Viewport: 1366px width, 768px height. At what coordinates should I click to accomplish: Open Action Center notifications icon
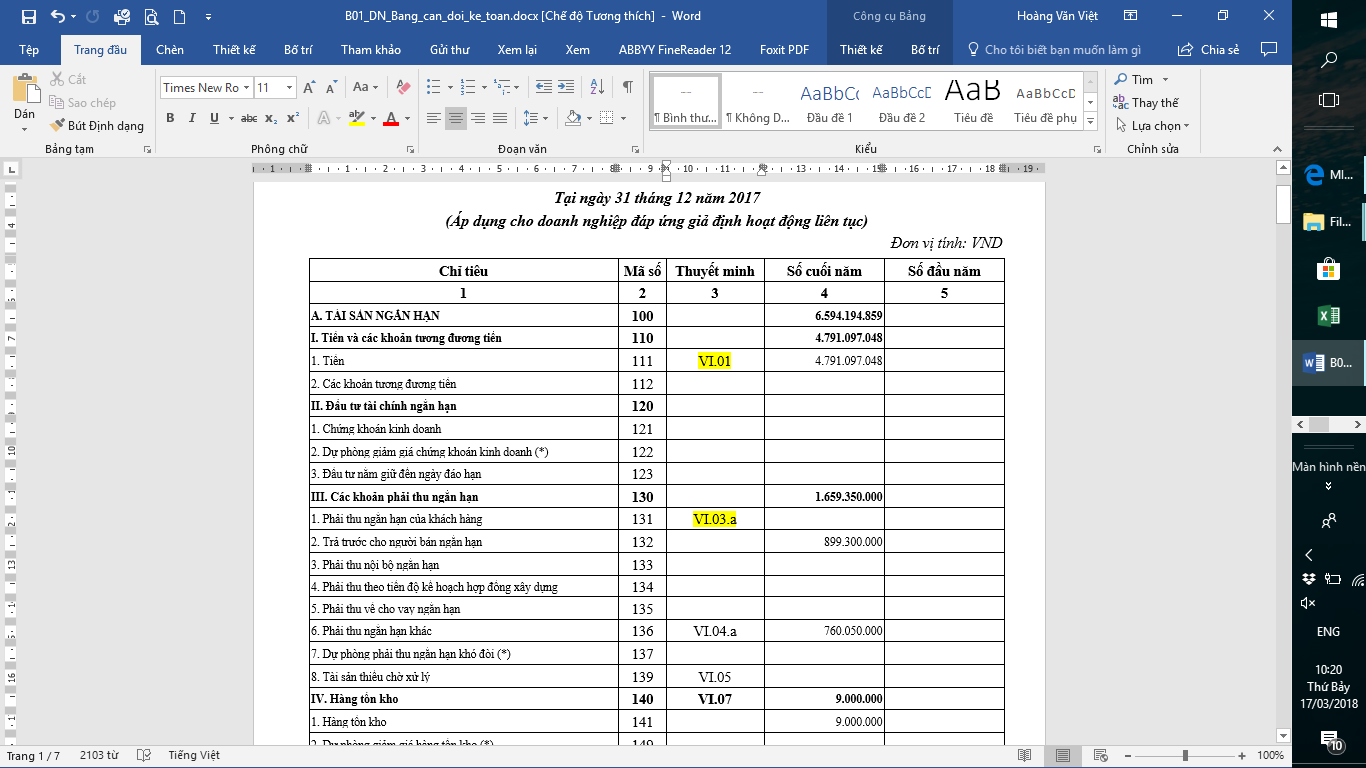click(x=1331, y=742)
